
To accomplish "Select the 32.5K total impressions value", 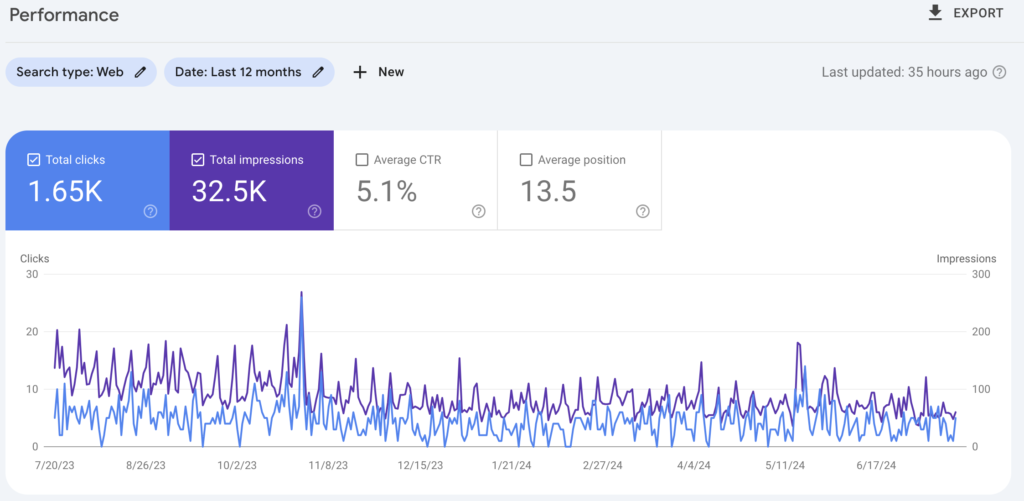I will click(x=229, y=191).
